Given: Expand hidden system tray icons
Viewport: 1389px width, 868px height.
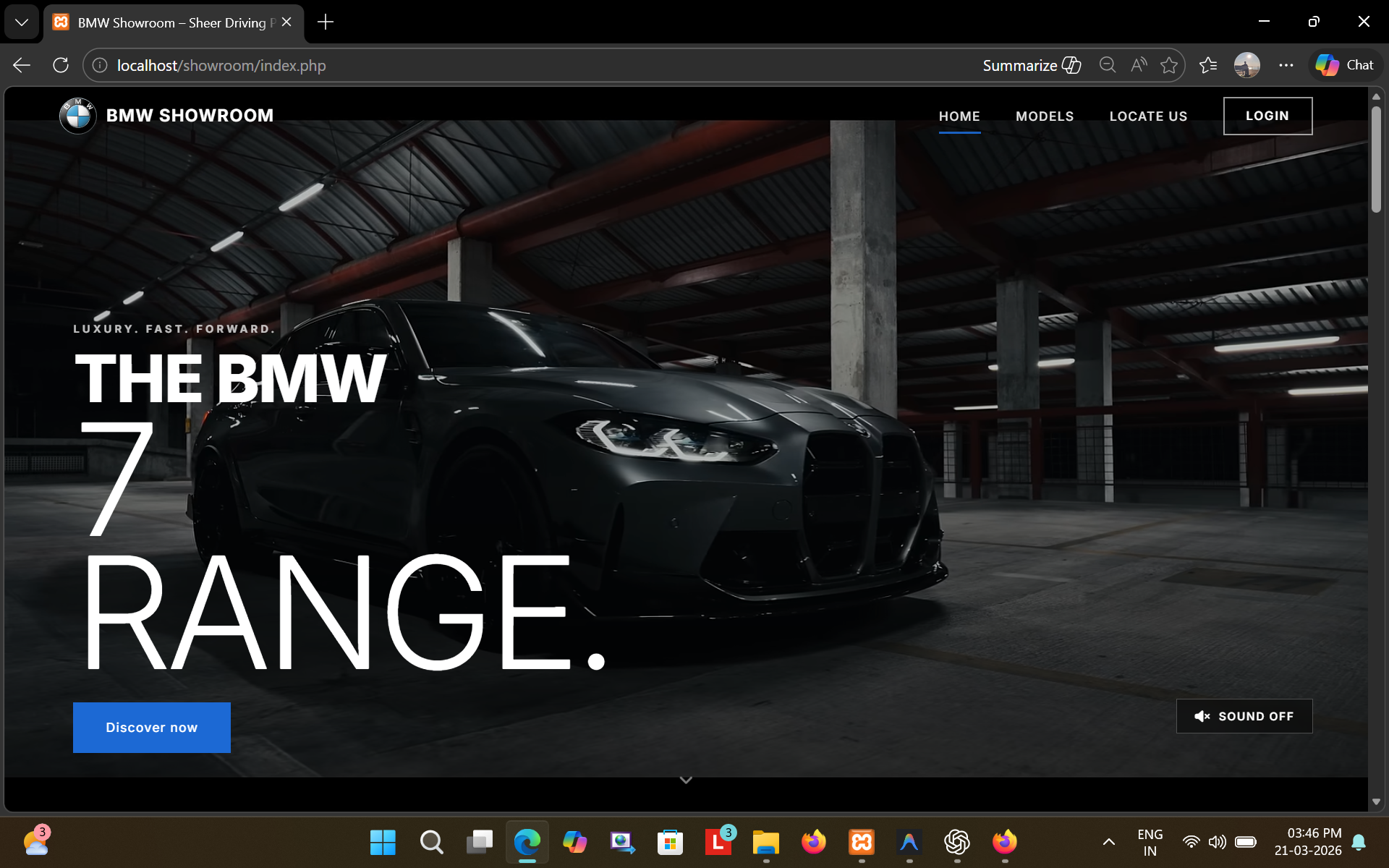Looking at the screenshot, I should (1109, 842).
